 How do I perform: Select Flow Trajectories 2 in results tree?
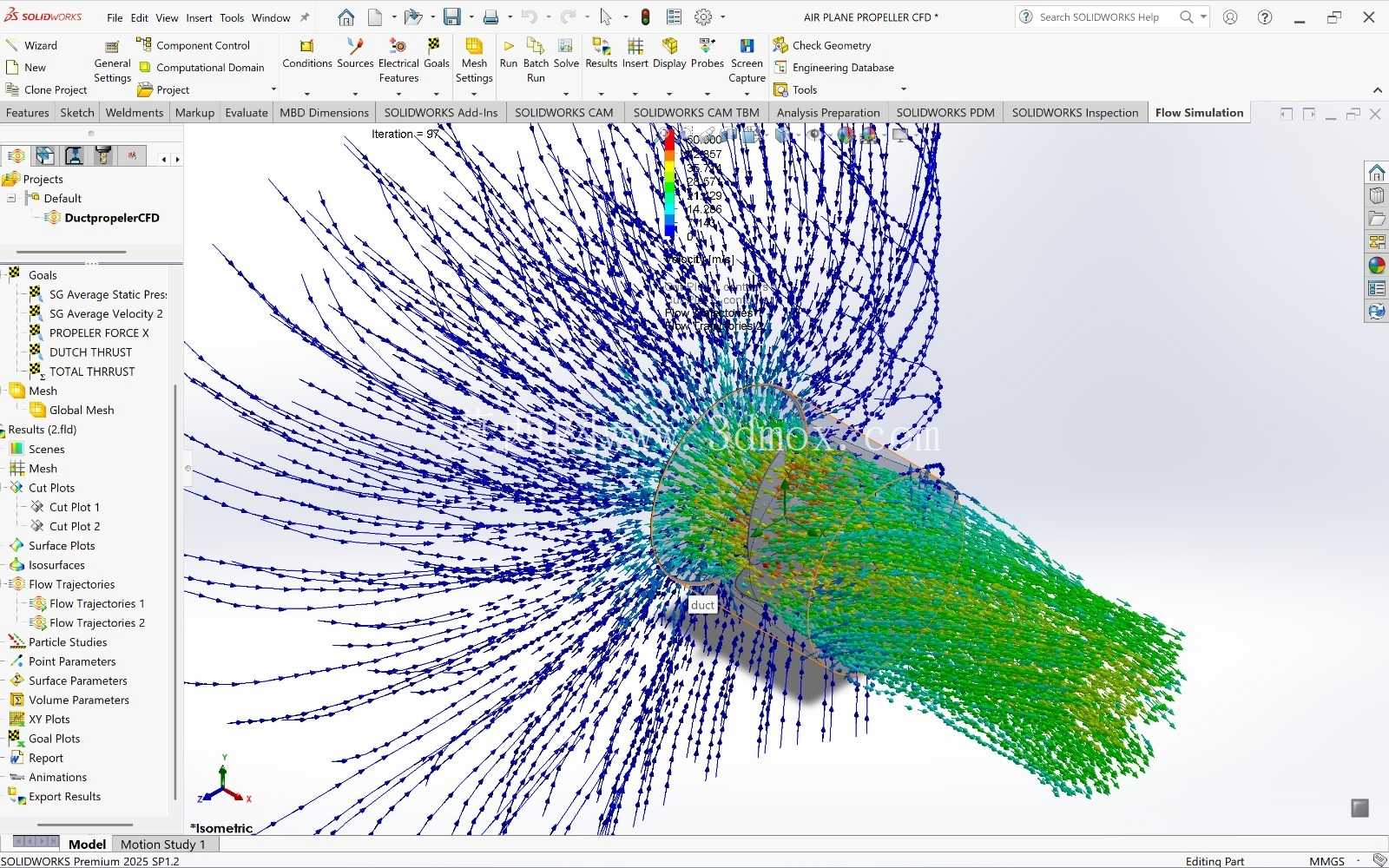(x=87, y=623)
